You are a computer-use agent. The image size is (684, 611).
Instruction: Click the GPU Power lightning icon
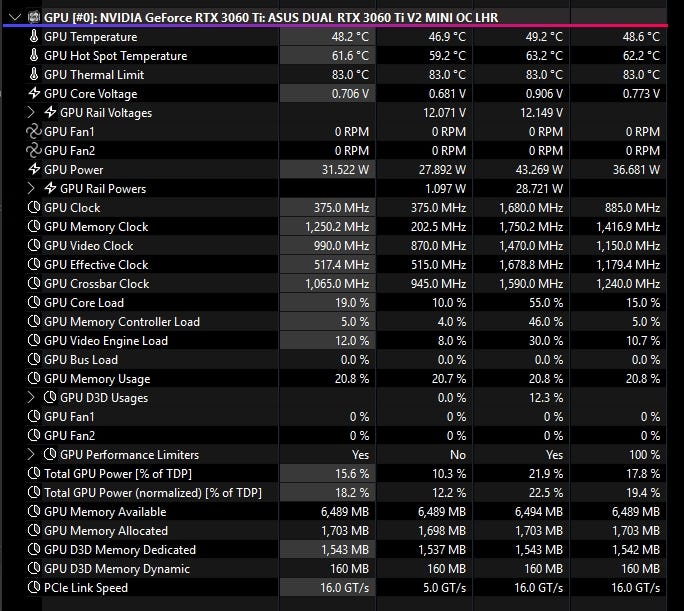[33, 169]
